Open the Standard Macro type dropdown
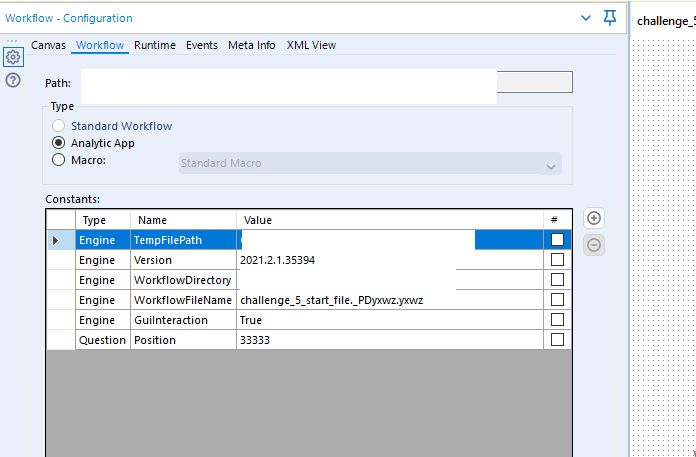The image size is (696, 457). [370, 163]
